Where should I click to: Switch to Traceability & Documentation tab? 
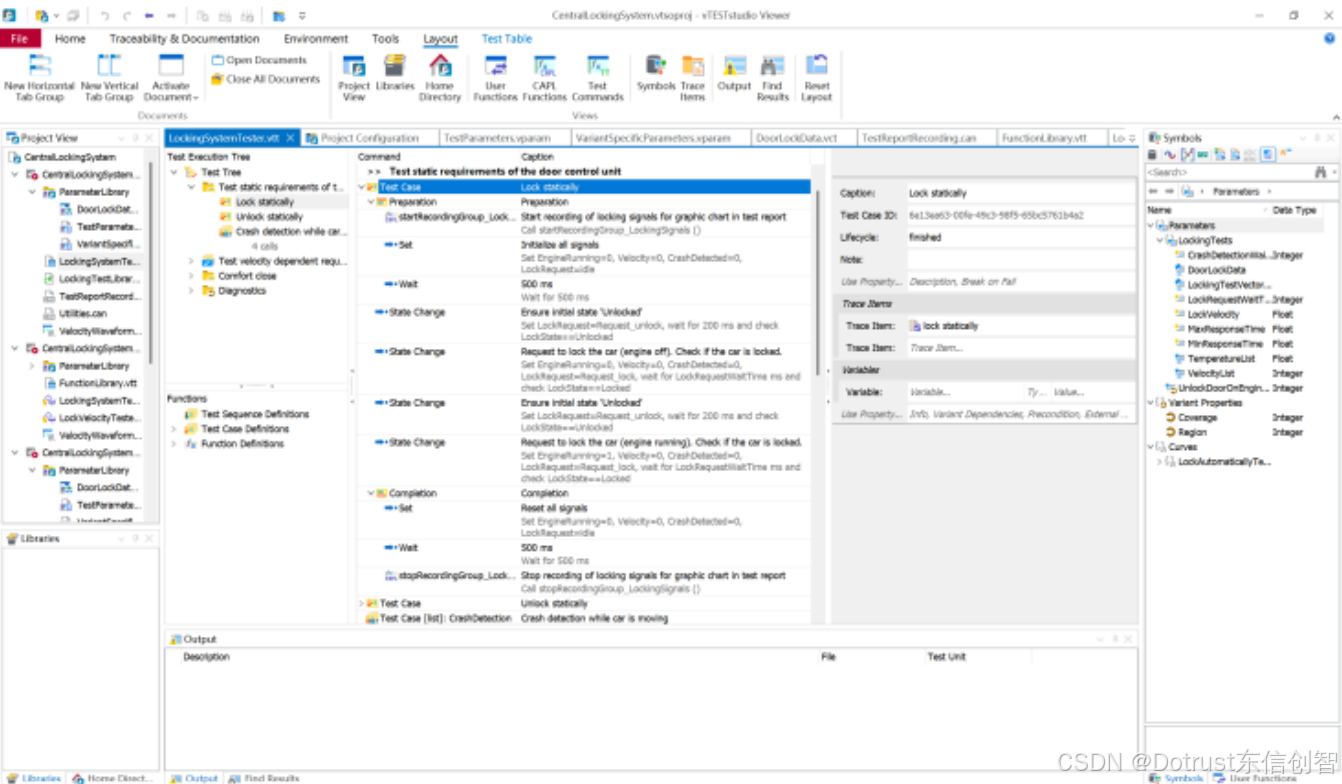tap(184, 39)
